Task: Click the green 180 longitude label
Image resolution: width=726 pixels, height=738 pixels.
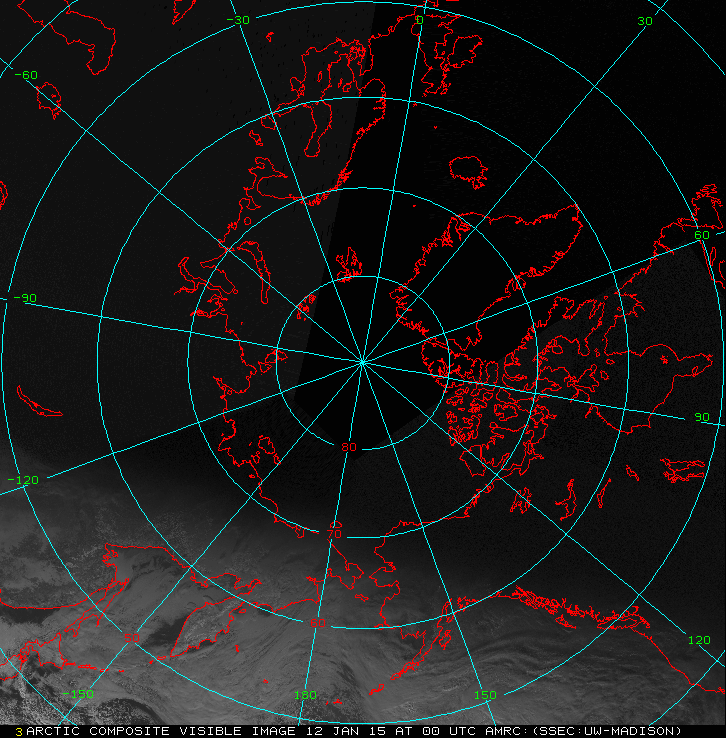Action: coord(305,695)
